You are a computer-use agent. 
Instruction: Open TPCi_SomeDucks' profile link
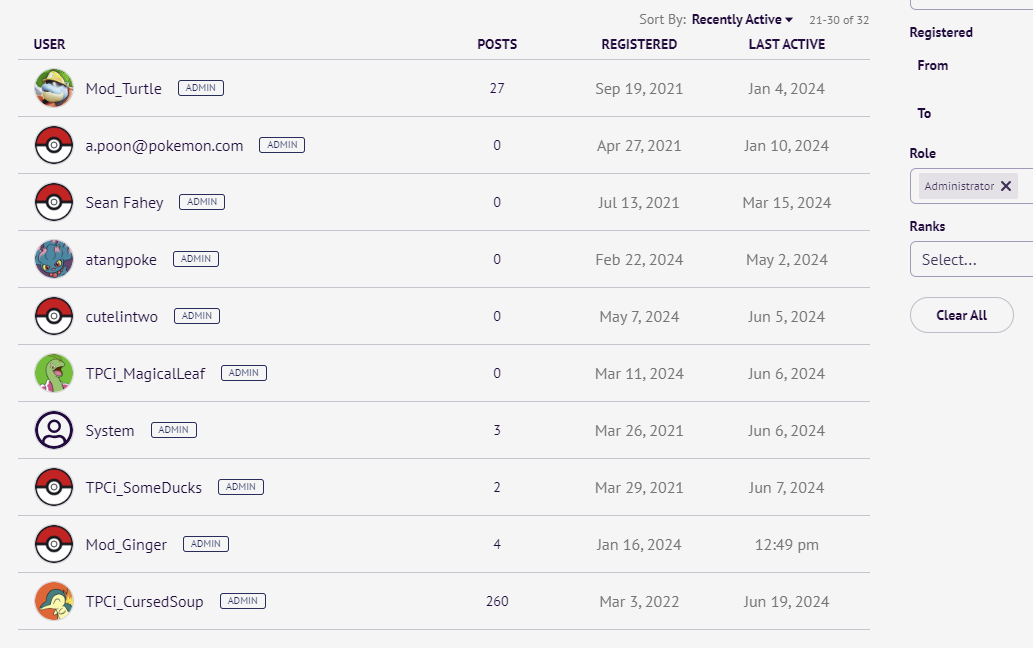coord(144,487)
